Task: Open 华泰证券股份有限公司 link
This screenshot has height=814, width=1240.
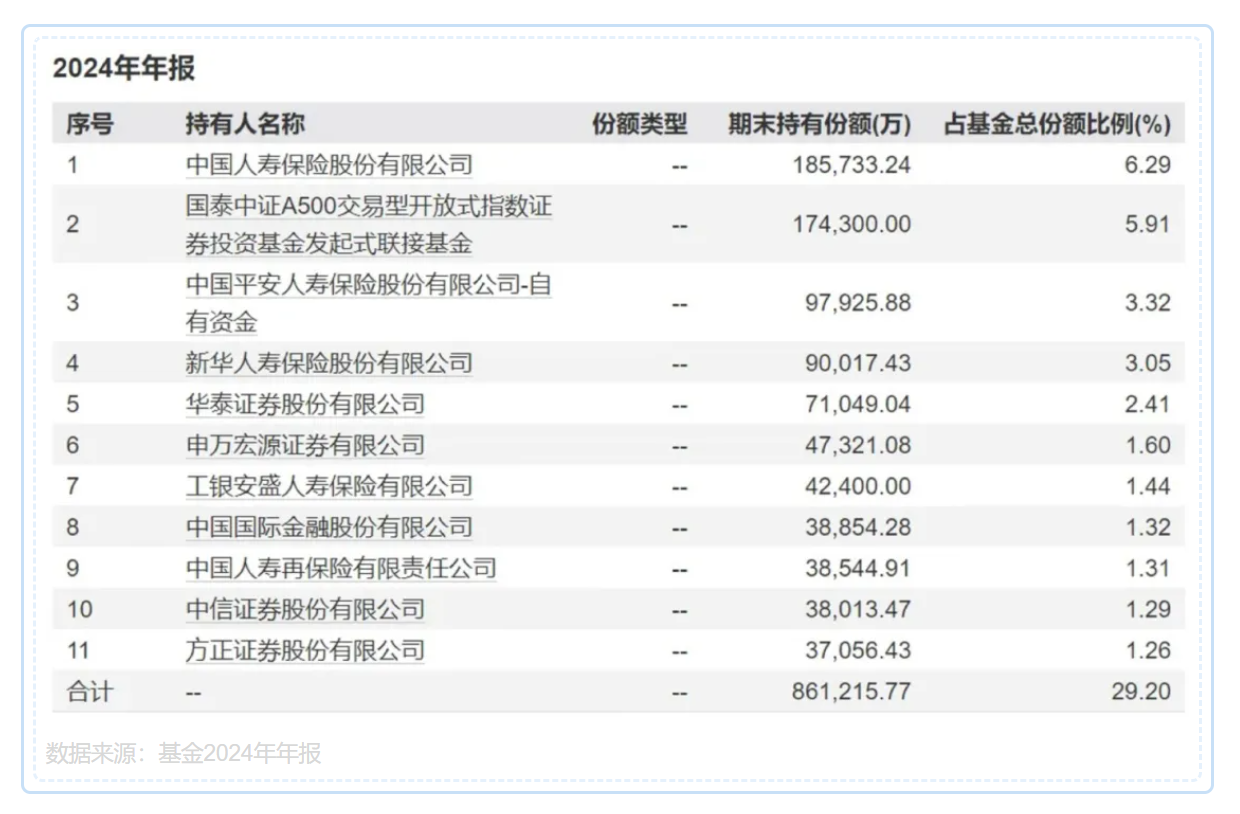Action: tap(305, 404)
